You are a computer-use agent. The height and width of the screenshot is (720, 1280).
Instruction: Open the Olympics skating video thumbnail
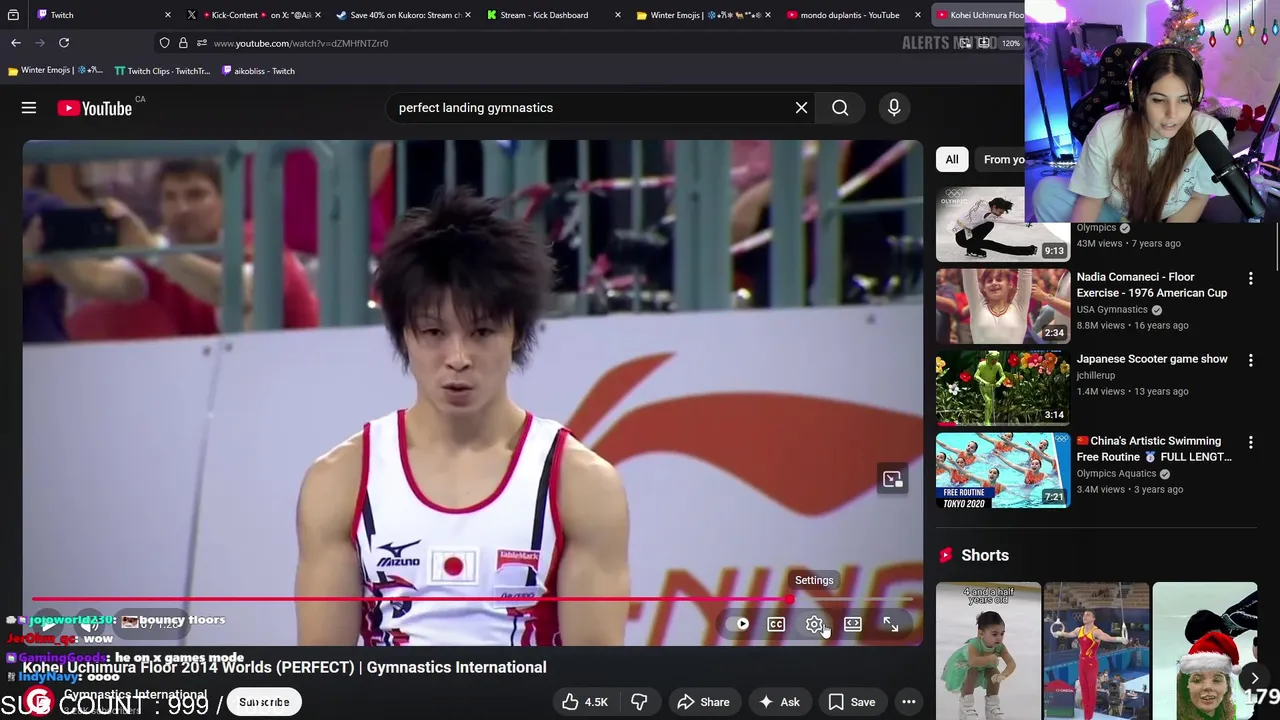tap(1002, 224)
